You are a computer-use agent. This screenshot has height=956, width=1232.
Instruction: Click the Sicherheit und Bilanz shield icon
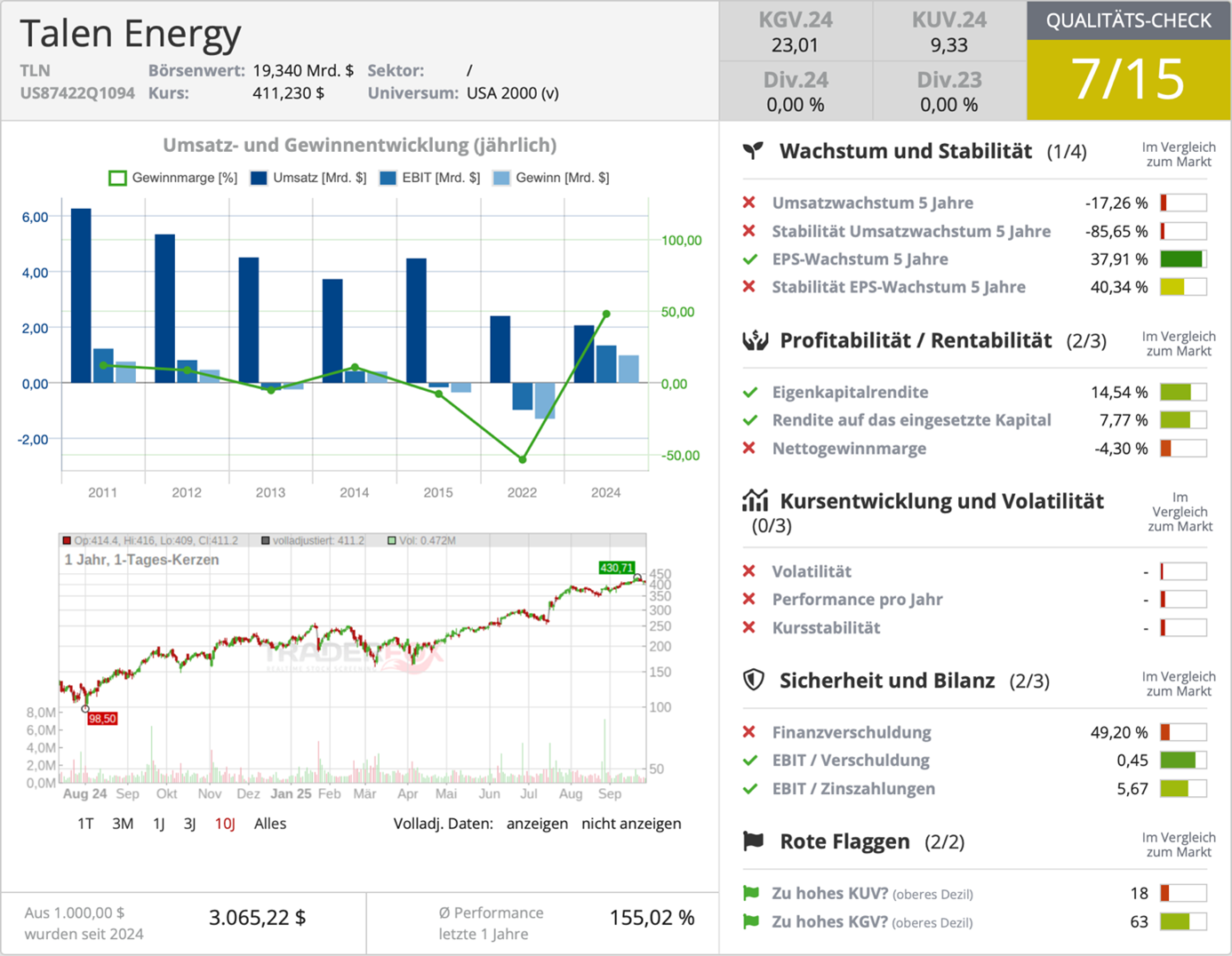754,681
